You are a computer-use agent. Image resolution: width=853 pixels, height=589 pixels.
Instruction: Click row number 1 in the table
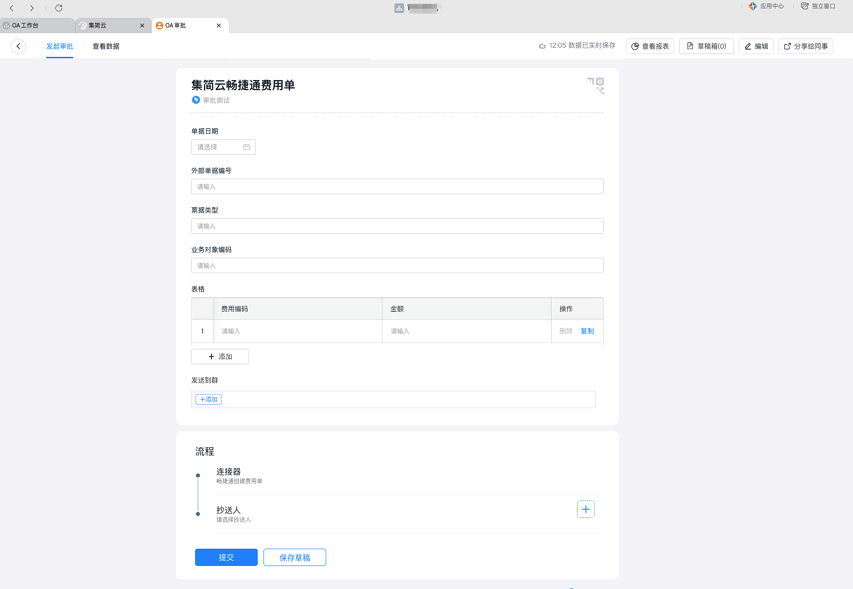tap(202, 331)
